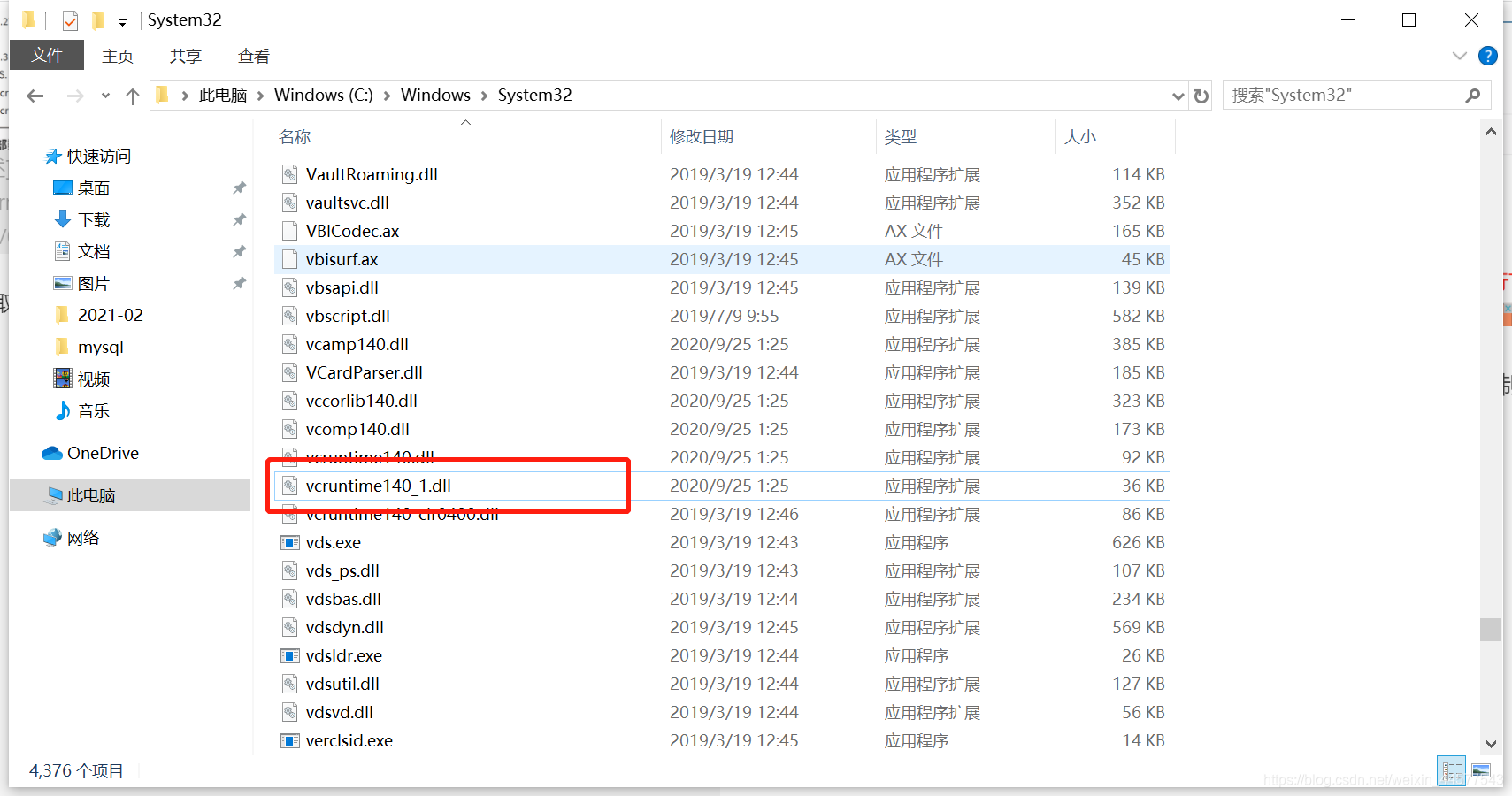The image size is (1512, 796).
Task: Click Windows breadcrumb segment
Action: point(435,95)
